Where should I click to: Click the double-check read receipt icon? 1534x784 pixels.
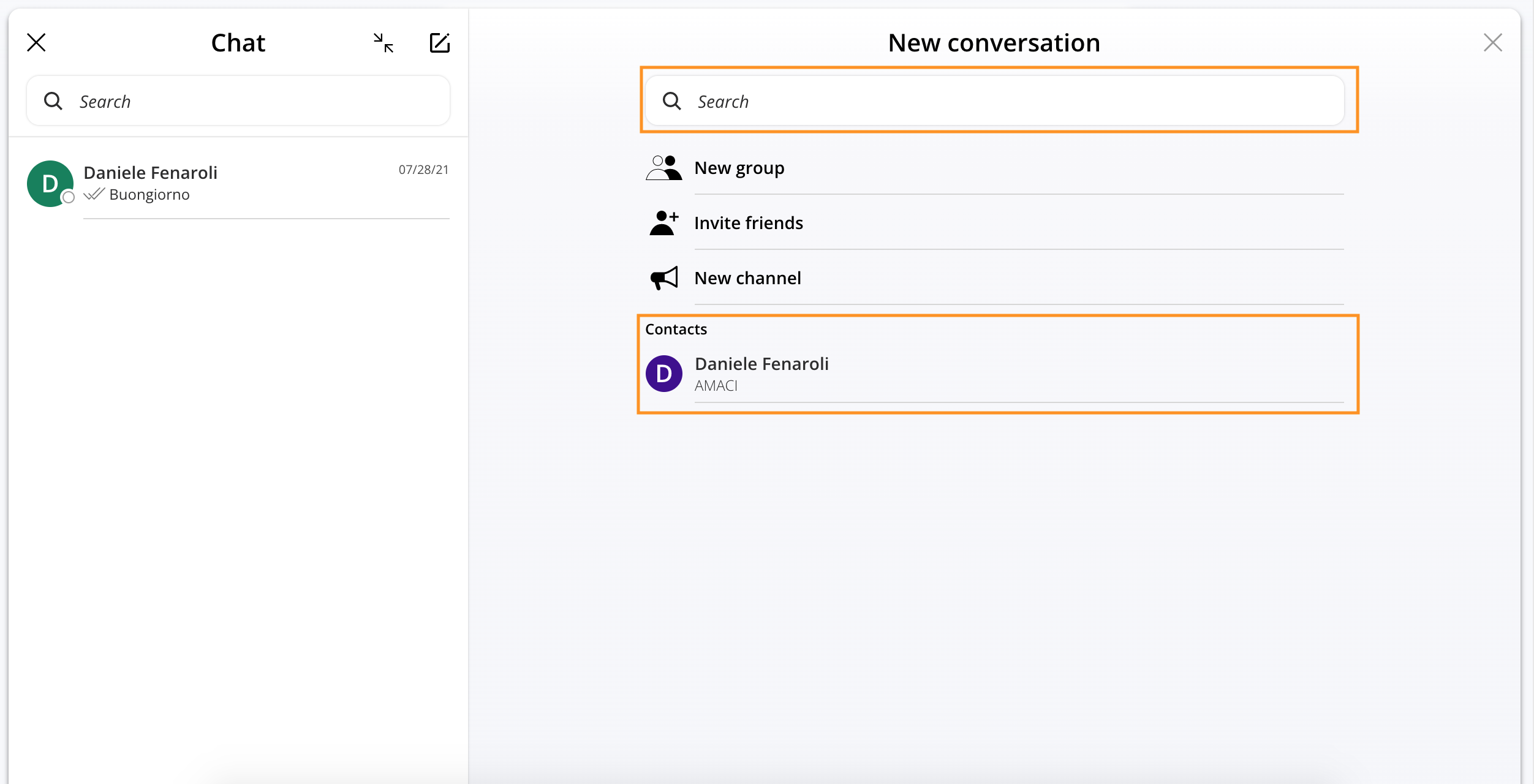[94, 194]
